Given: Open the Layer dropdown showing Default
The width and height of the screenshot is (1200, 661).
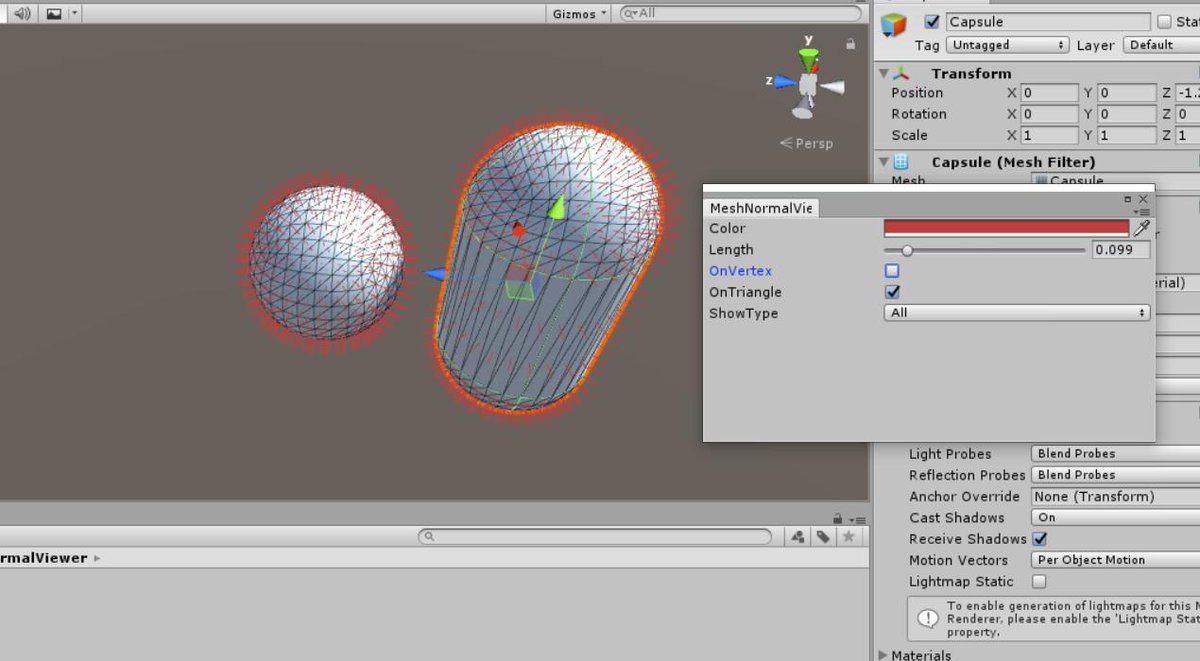Looking at the screenshot, I should click(x=1161, y=45).
